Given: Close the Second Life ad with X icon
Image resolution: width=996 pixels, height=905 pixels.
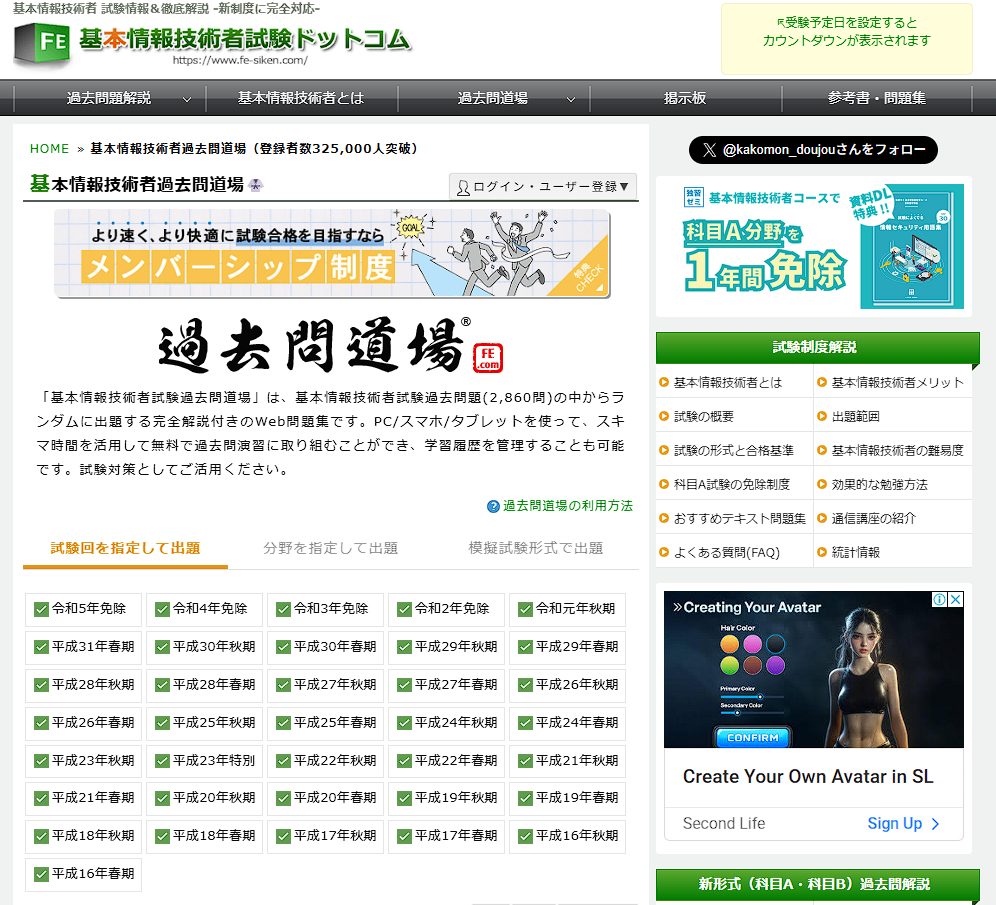Looking at the screenshot, I should [955, 600].
